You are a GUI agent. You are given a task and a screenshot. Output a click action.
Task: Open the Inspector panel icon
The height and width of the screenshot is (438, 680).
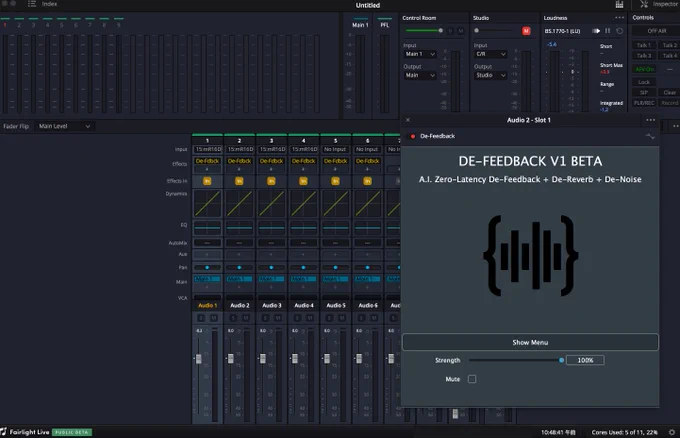[x=644, y=4]
